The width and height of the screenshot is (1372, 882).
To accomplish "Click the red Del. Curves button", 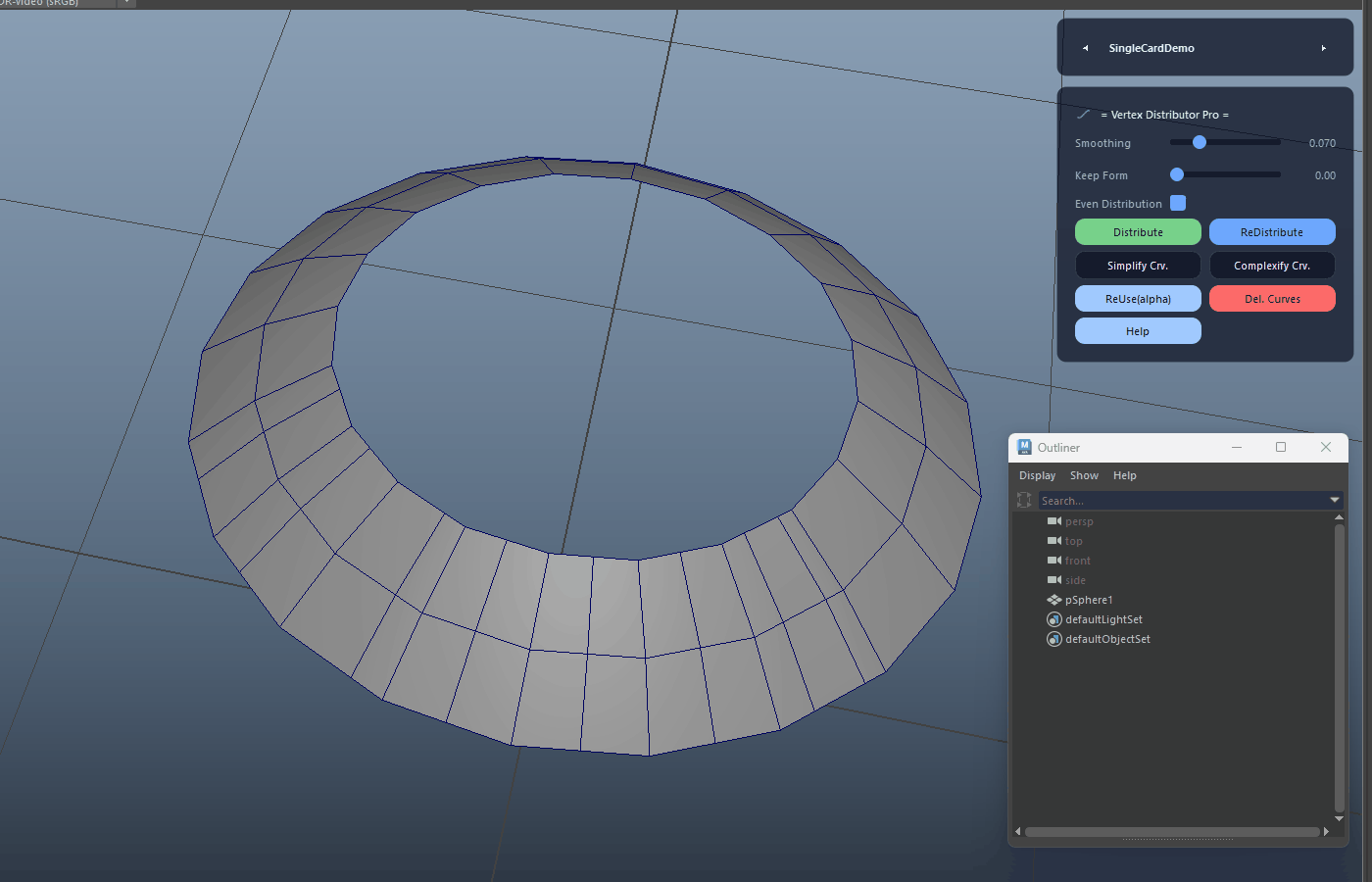I will pyautogui.click(x=1272, y=299).
